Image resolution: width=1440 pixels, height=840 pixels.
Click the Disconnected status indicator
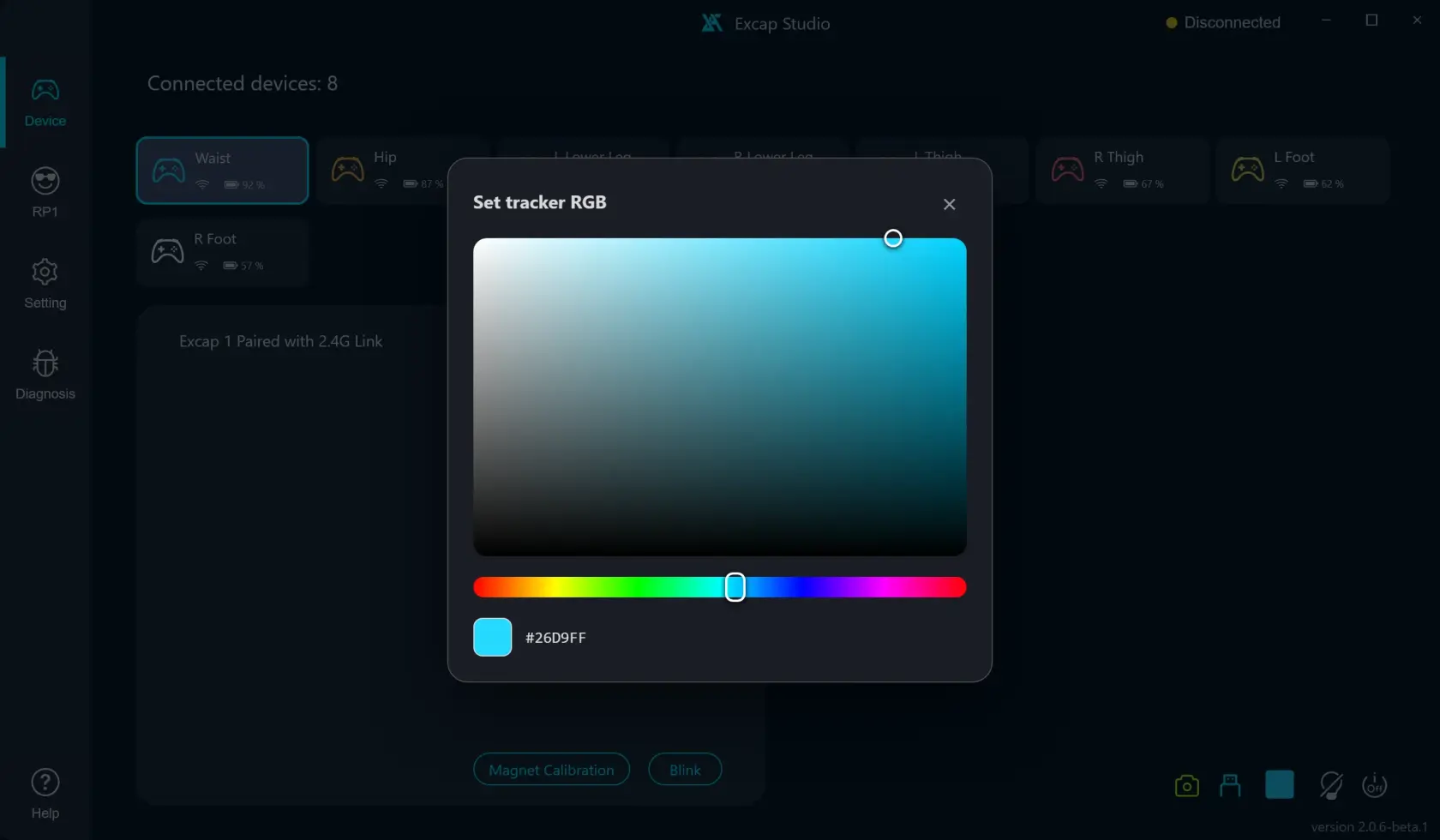coord(1223,22)
